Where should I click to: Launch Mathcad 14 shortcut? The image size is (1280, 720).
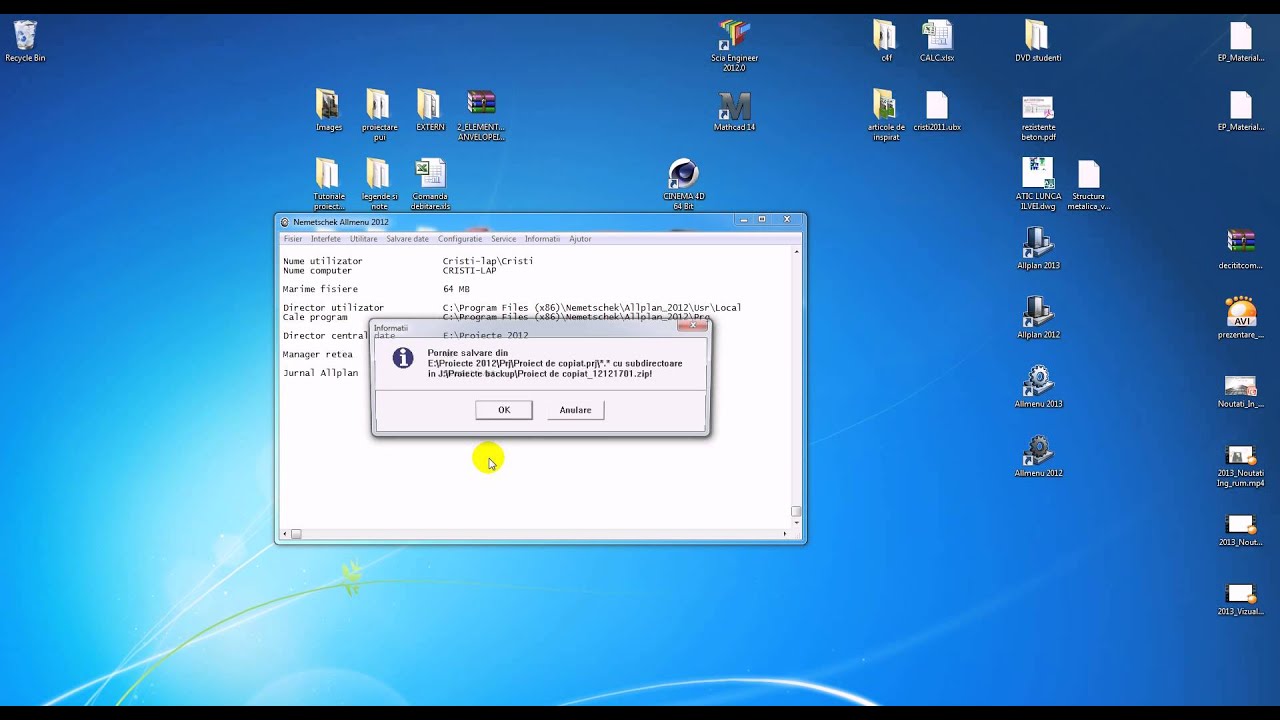tap(734, 110)
